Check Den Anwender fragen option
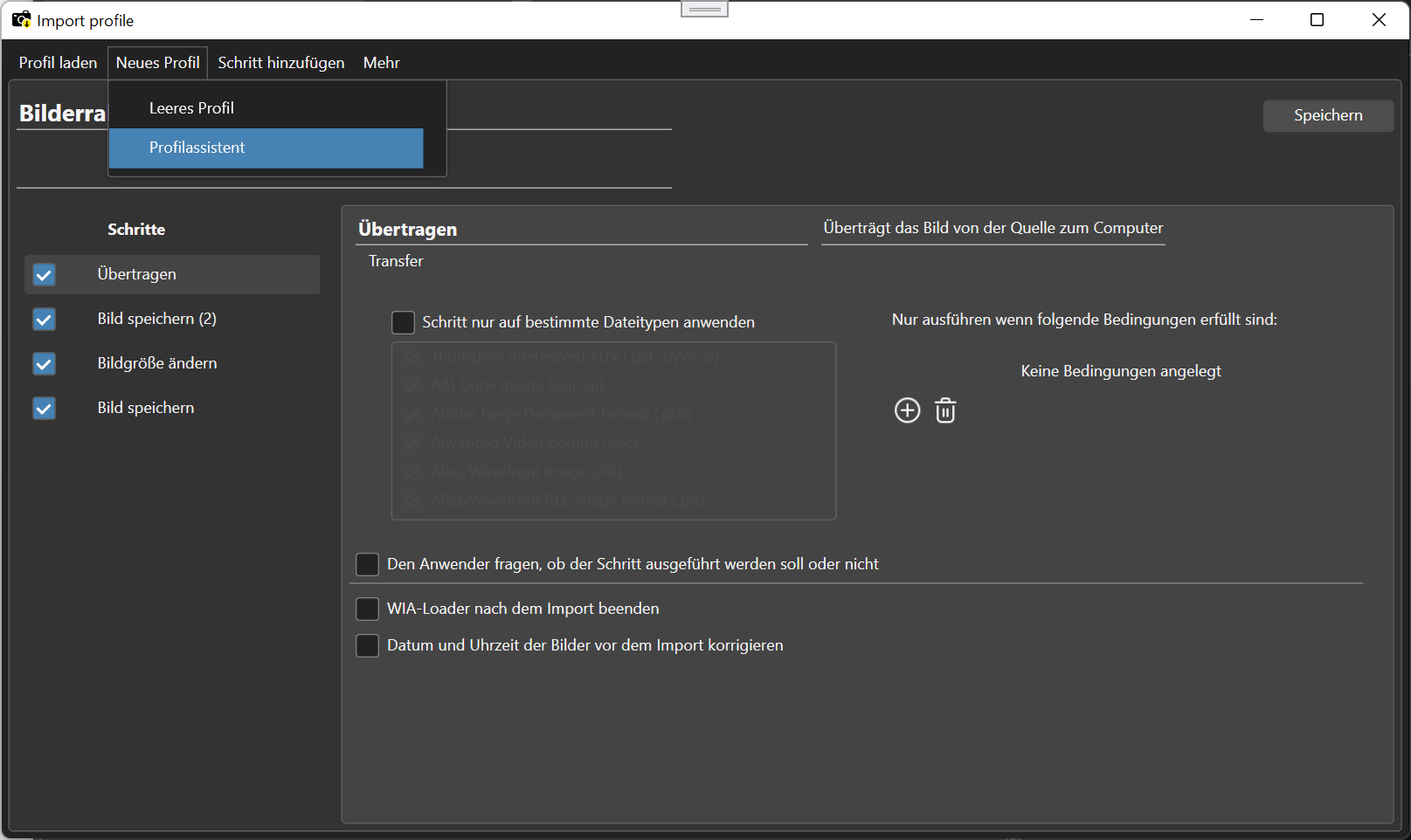1411x840 pixels. tap(367, 564)
